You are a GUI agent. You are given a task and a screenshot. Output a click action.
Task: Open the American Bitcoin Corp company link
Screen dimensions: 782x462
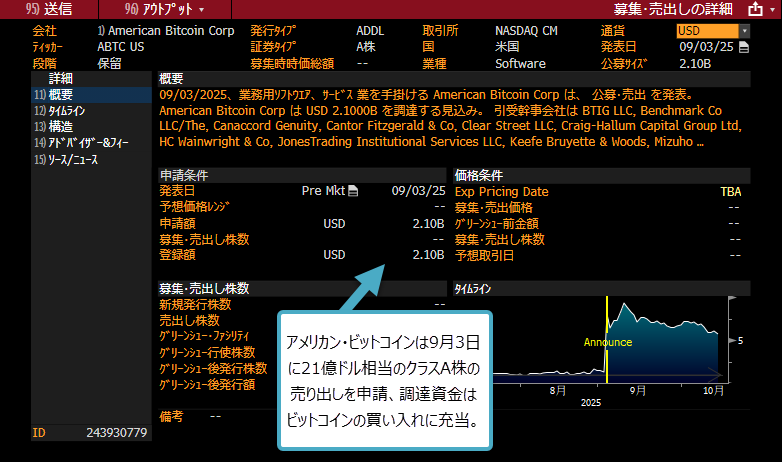(165, 31)
